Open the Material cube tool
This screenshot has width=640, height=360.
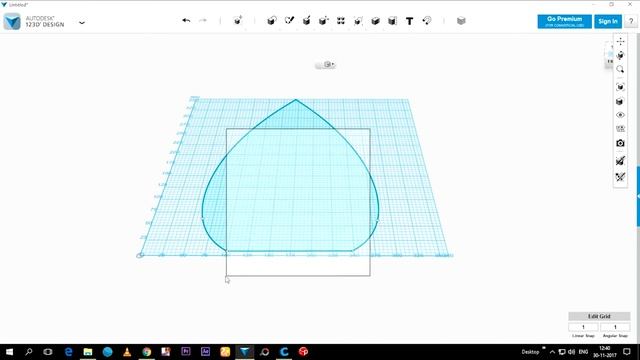(461, 20)
